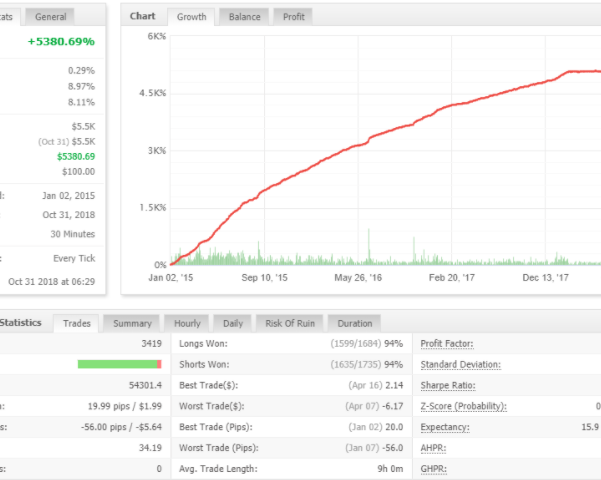This screenshot has height=480, width=601.
Task: Switch to the Duration tab
Action: coord(355,323)
